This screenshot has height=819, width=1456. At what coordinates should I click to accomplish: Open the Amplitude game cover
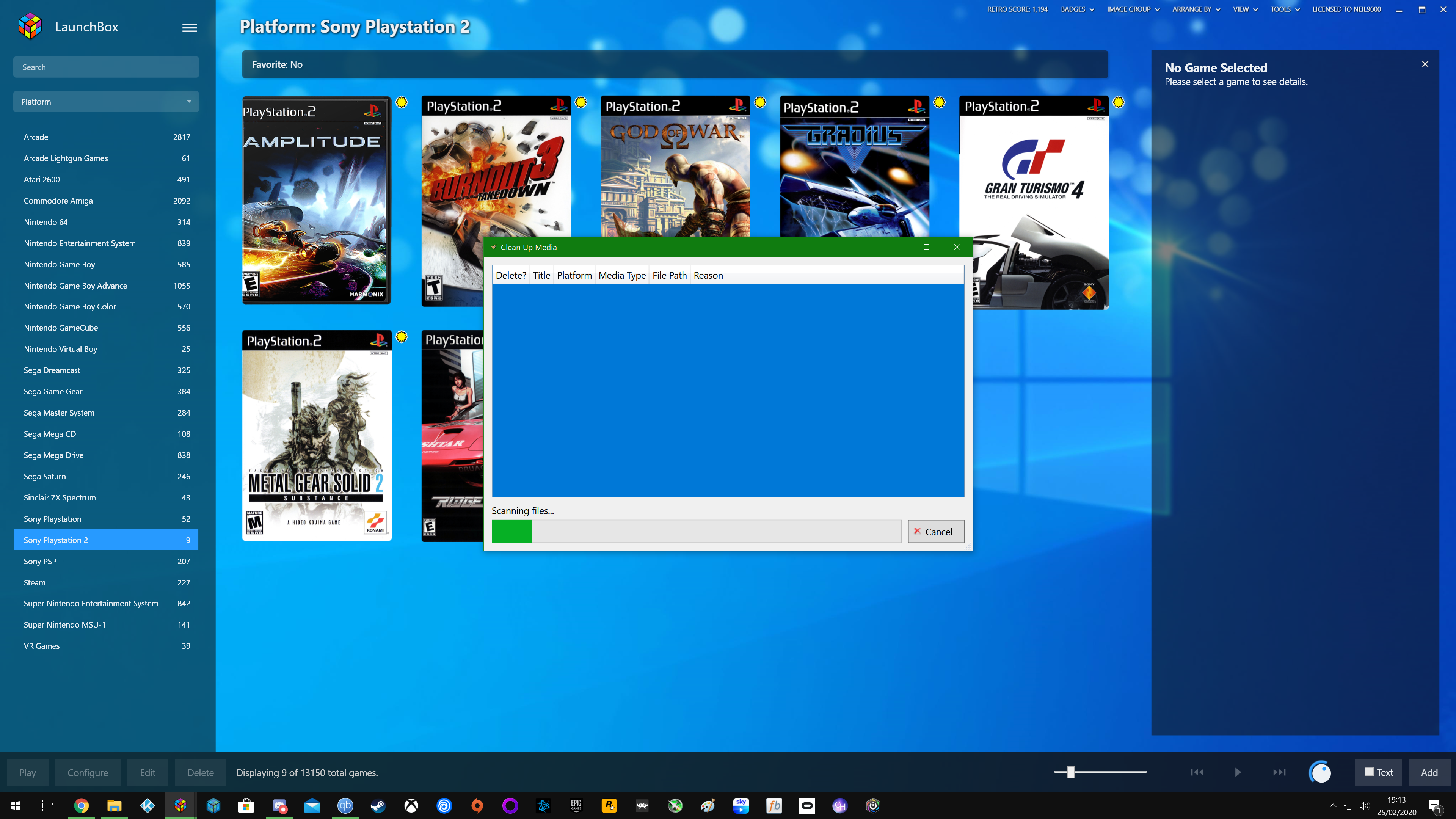(317, 200)
